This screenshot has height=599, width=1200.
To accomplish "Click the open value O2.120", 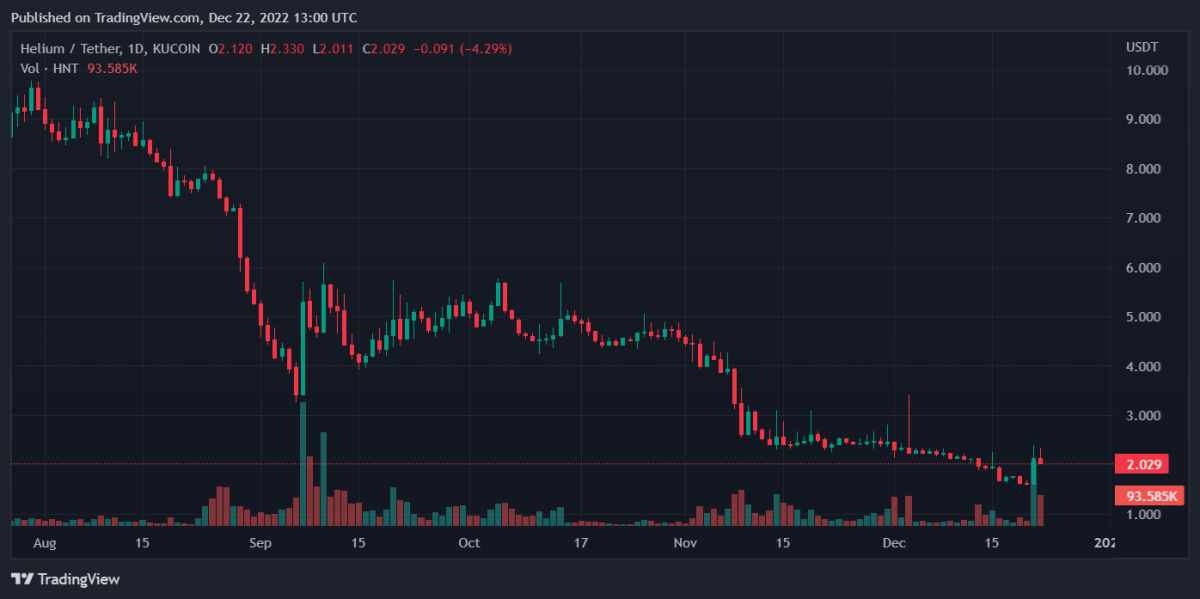I will pos(230,48).
